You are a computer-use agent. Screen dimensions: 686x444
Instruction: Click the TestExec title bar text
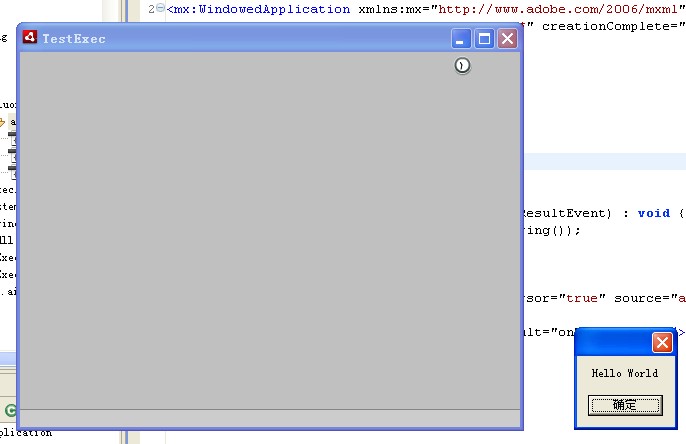click(74, 39)
